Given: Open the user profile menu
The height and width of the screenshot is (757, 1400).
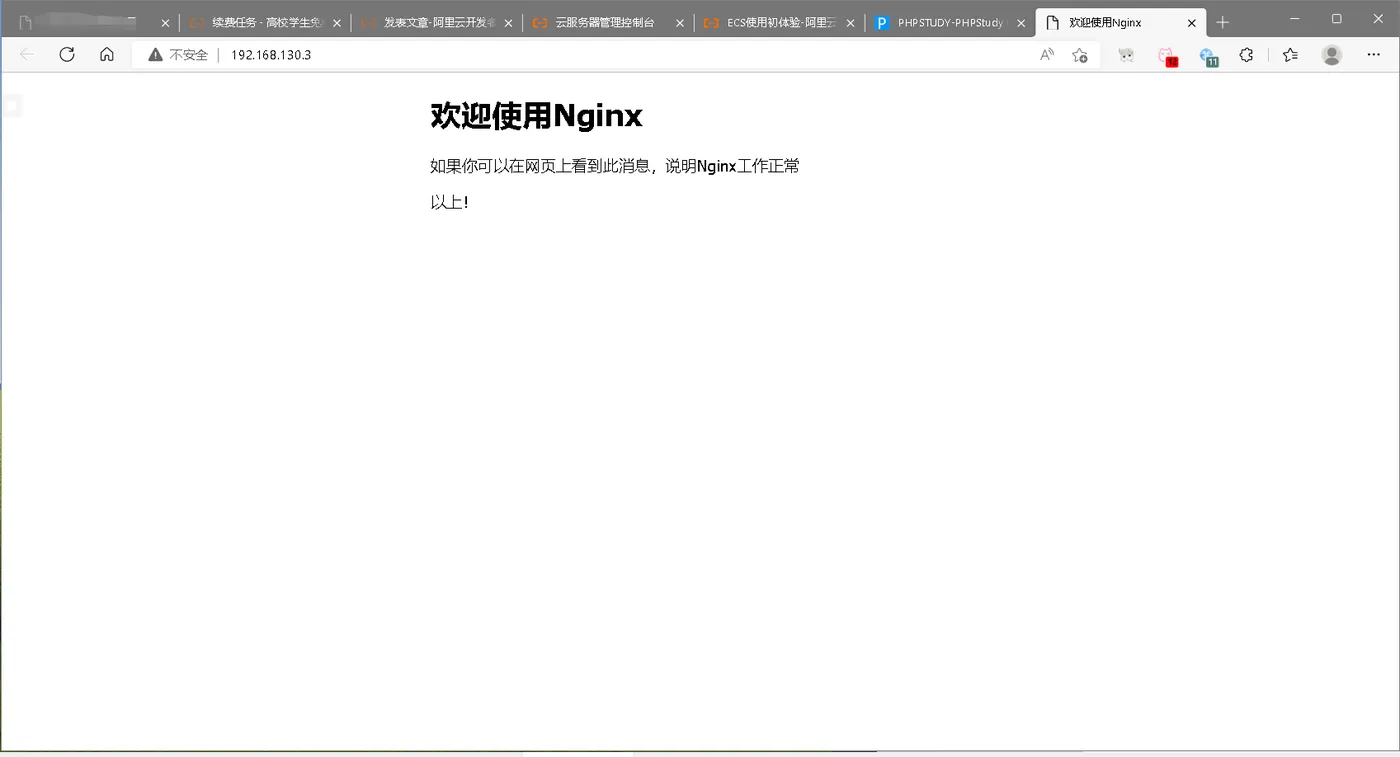Looking at the screenshot, I should point(1332,55).
